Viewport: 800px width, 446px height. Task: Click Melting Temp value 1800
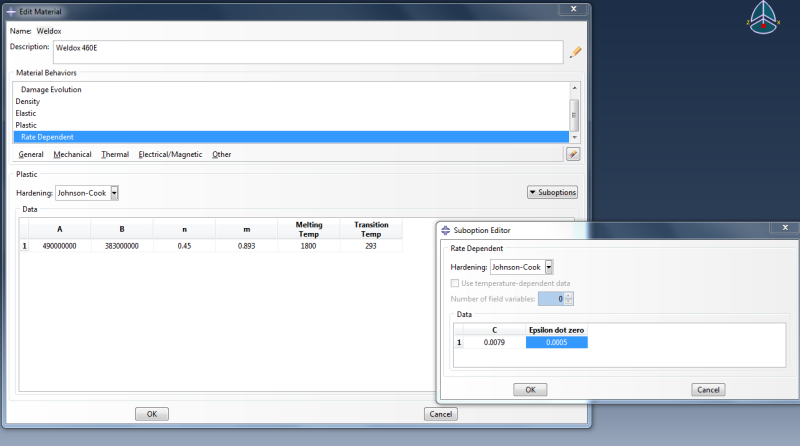309,246
